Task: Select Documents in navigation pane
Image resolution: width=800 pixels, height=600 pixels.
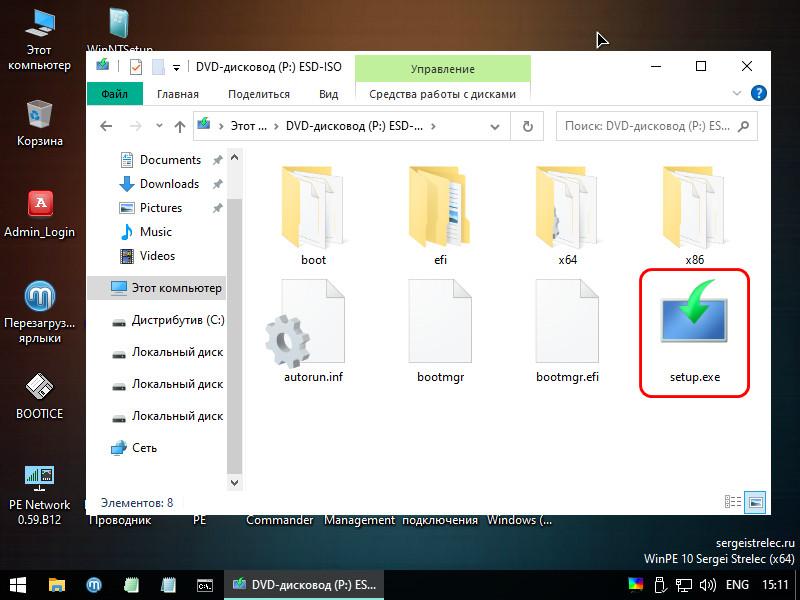Action: coord(170,160)
